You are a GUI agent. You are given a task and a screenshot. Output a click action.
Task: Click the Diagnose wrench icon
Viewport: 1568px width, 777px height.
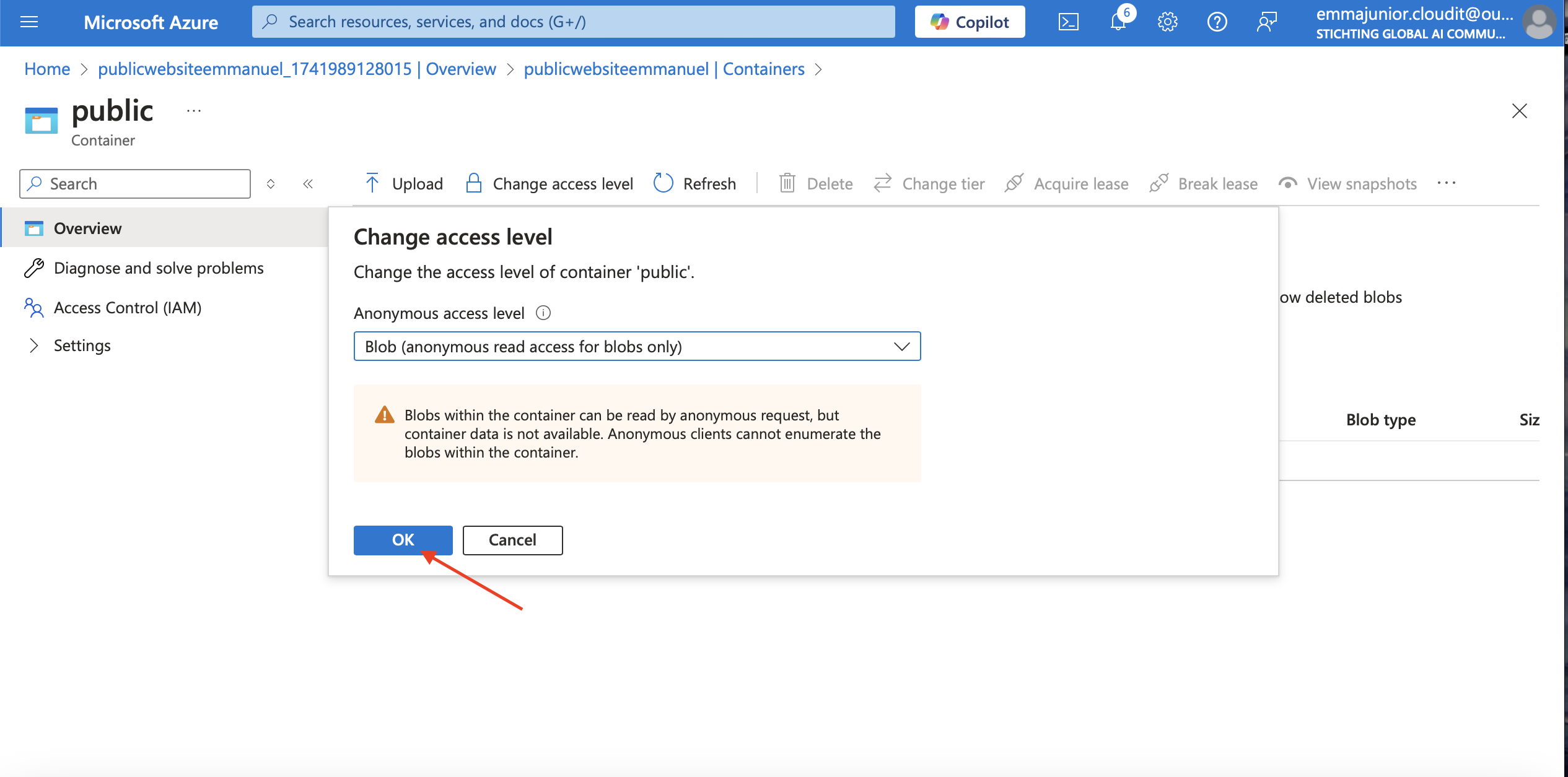34,268
